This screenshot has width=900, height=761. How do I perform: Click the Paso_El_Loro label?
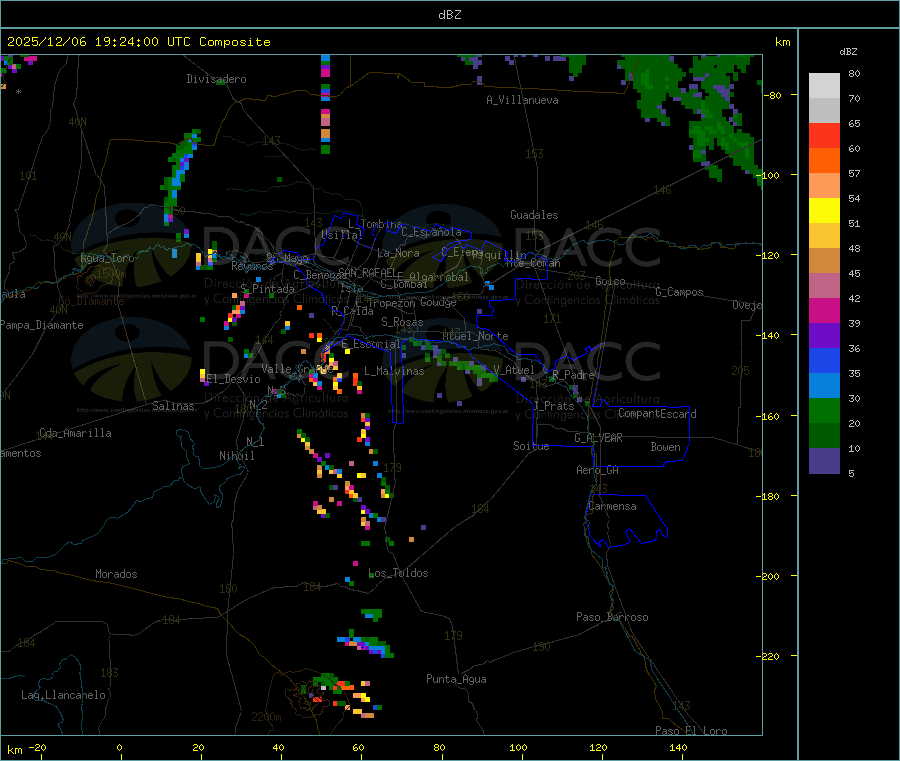692,731
